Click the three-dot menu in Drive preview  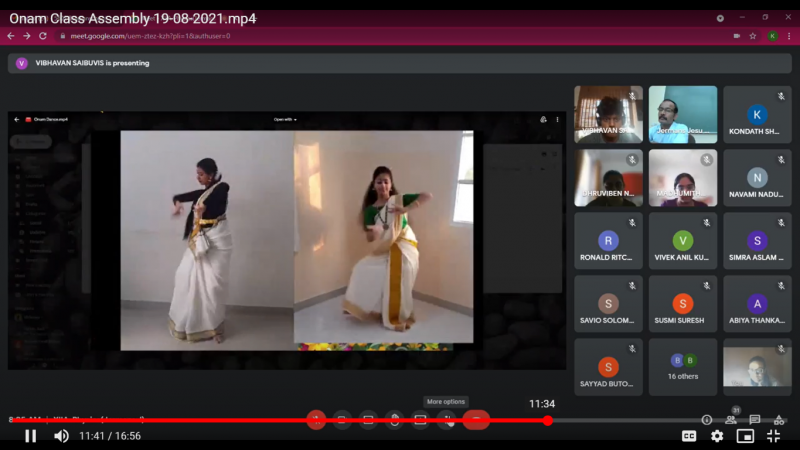pyautogui.click(x=557, y=119)
